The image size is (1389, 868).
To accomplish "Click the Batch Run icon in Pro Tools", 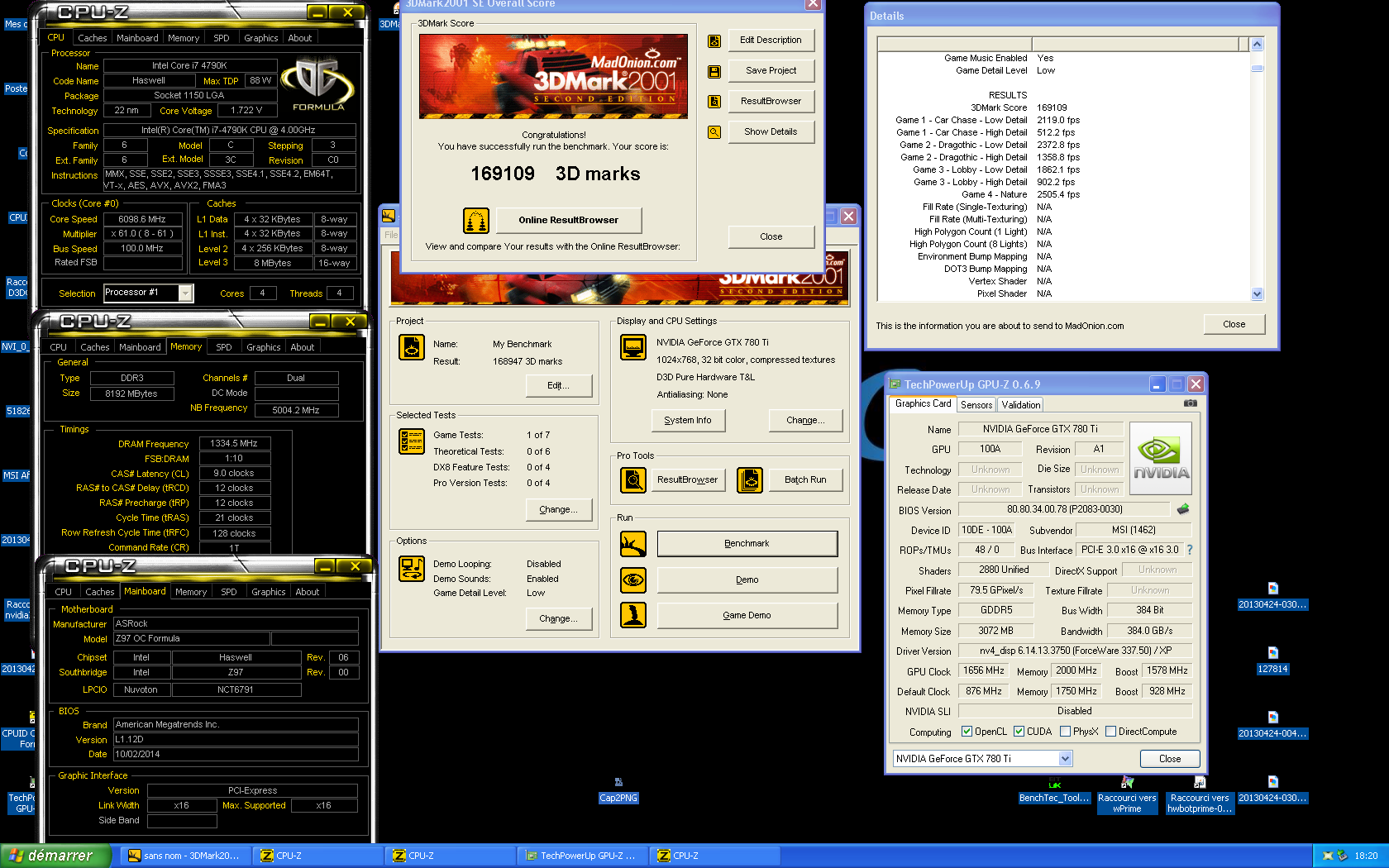I will click(750, 479).
